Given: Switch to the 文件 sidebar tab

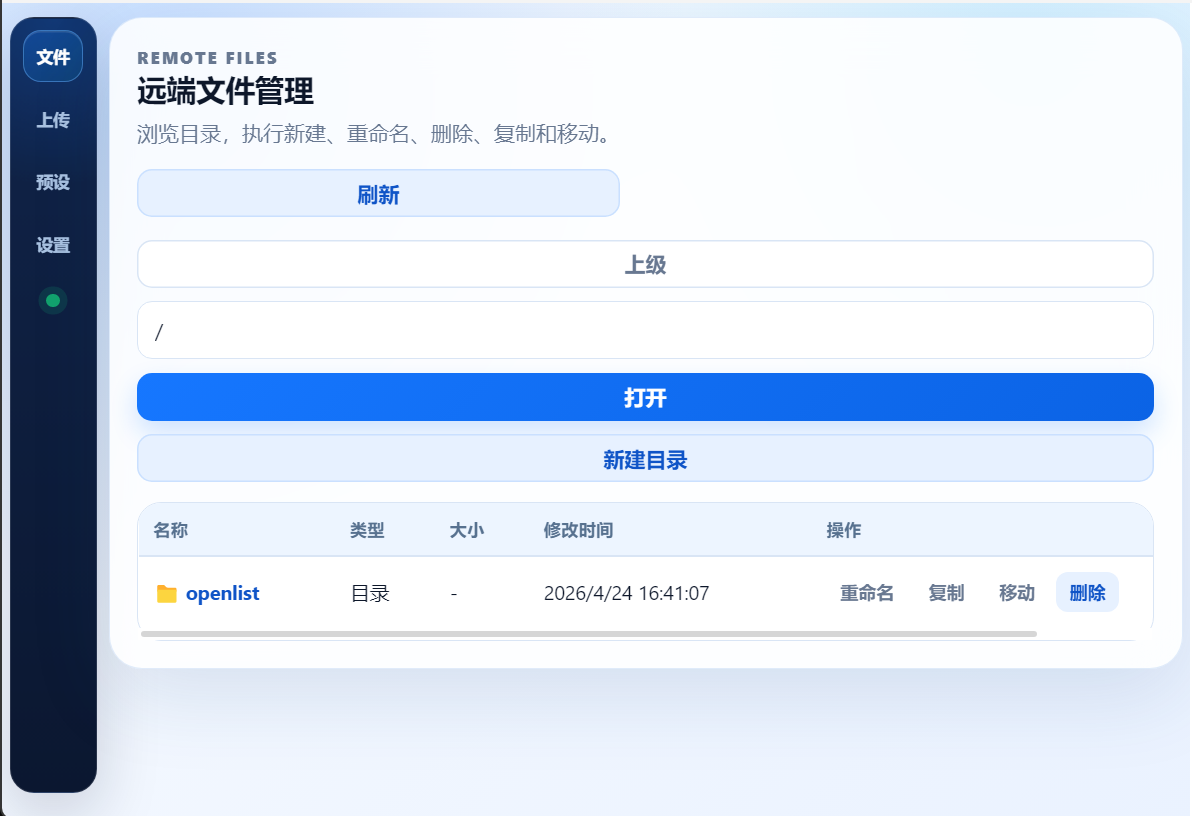Looking at the screenshot, I should click(53, 57).
